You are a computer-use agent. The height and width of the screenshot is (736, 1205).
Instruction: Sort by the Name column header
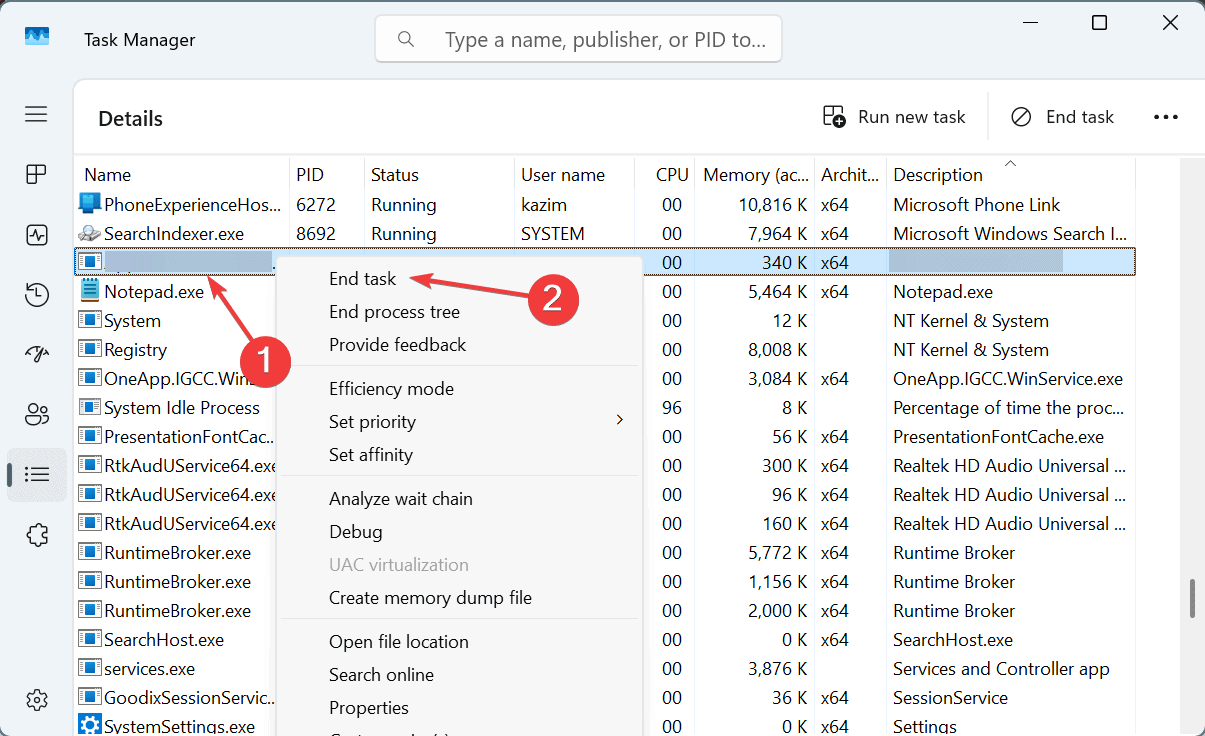tap(182, 175)
